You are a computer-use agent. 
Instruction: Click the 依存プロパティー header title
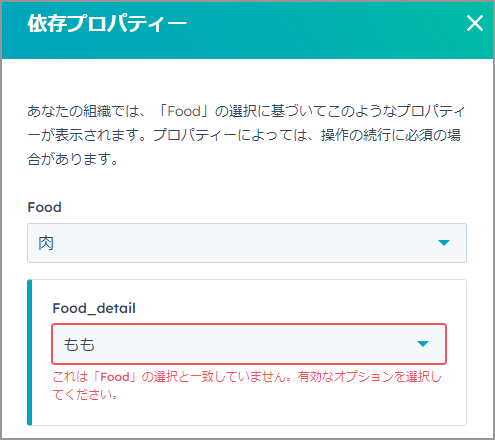point(107,24)
